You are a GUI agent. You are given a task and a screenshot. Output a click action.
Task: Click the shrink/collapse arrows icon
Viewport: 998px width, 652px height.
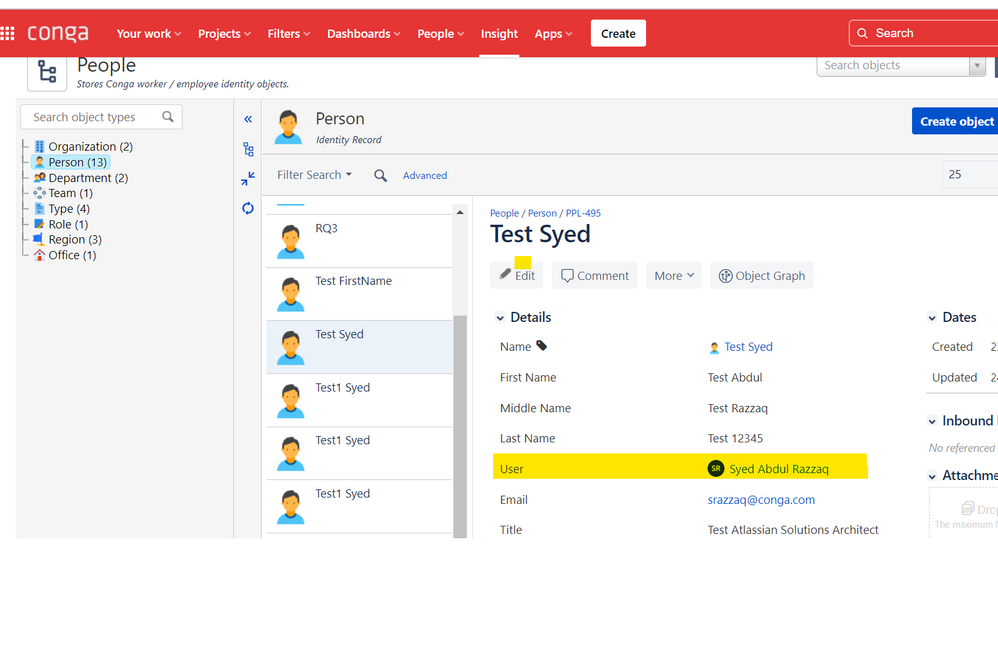[x=248, y=179]
